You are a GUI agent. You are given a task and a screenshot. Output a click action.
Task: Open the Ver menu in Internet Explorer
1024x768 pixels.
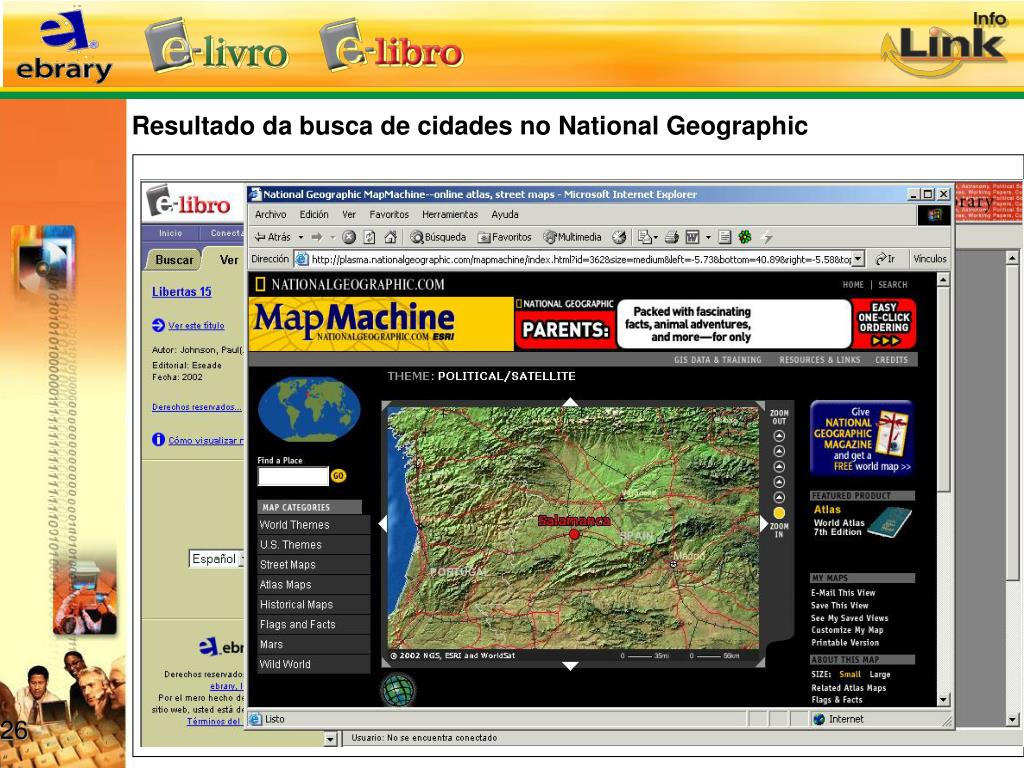pyautogui.click(x=349, y=214)
